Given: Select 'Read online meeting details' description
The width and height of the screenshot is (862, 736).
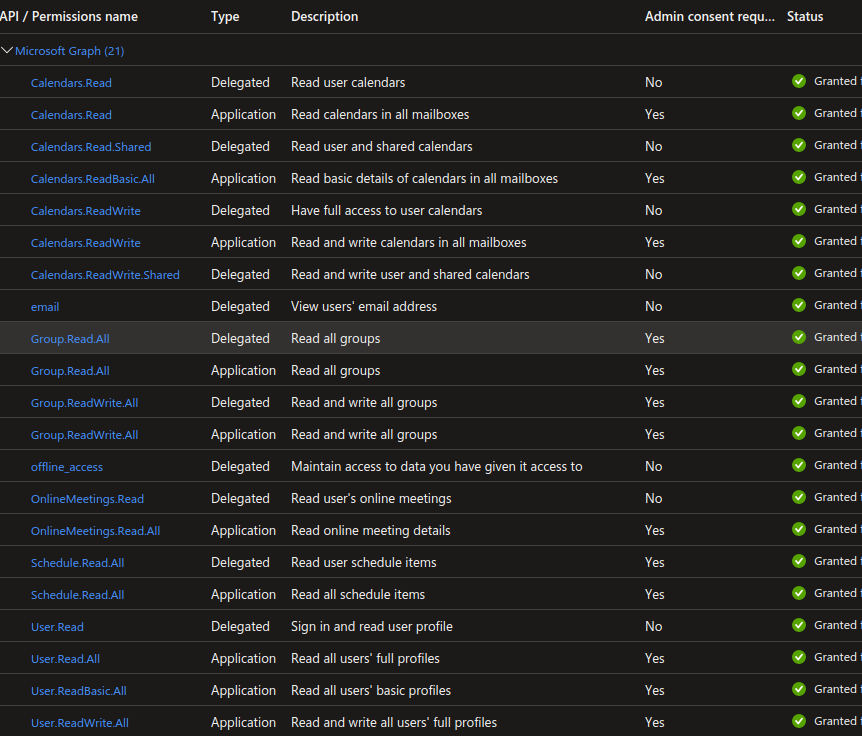Looking at the screenshot, I should coord(371,530).
